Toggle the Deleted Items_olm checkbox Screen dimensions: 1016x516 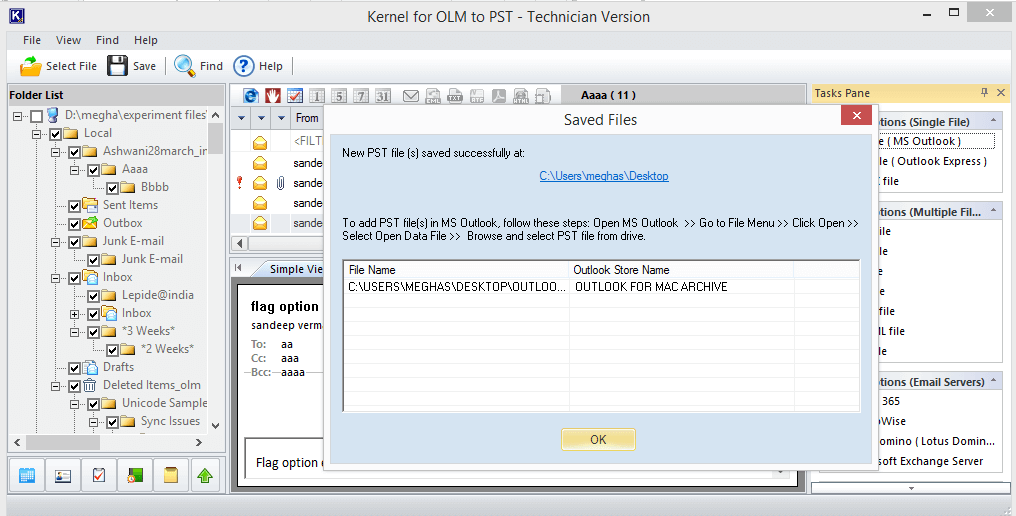pyautogui.click(x=75, y=386)
